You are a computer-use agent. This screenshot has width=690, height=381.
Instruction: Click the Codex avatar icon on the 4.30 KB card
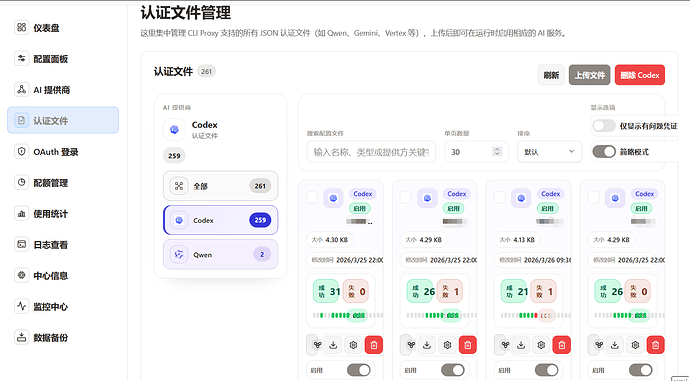click(x=333, y=198)
